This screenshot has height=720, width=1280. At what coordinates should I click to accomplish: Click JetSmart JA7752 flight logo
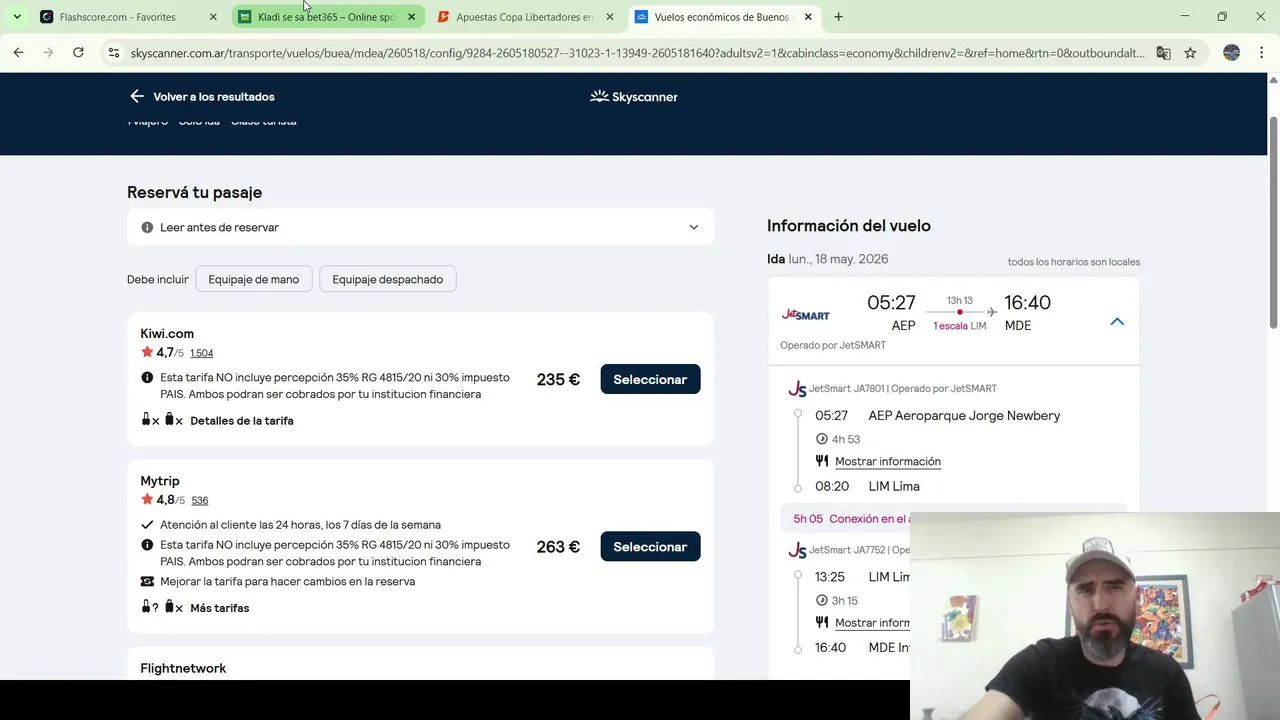coord(797,550)
